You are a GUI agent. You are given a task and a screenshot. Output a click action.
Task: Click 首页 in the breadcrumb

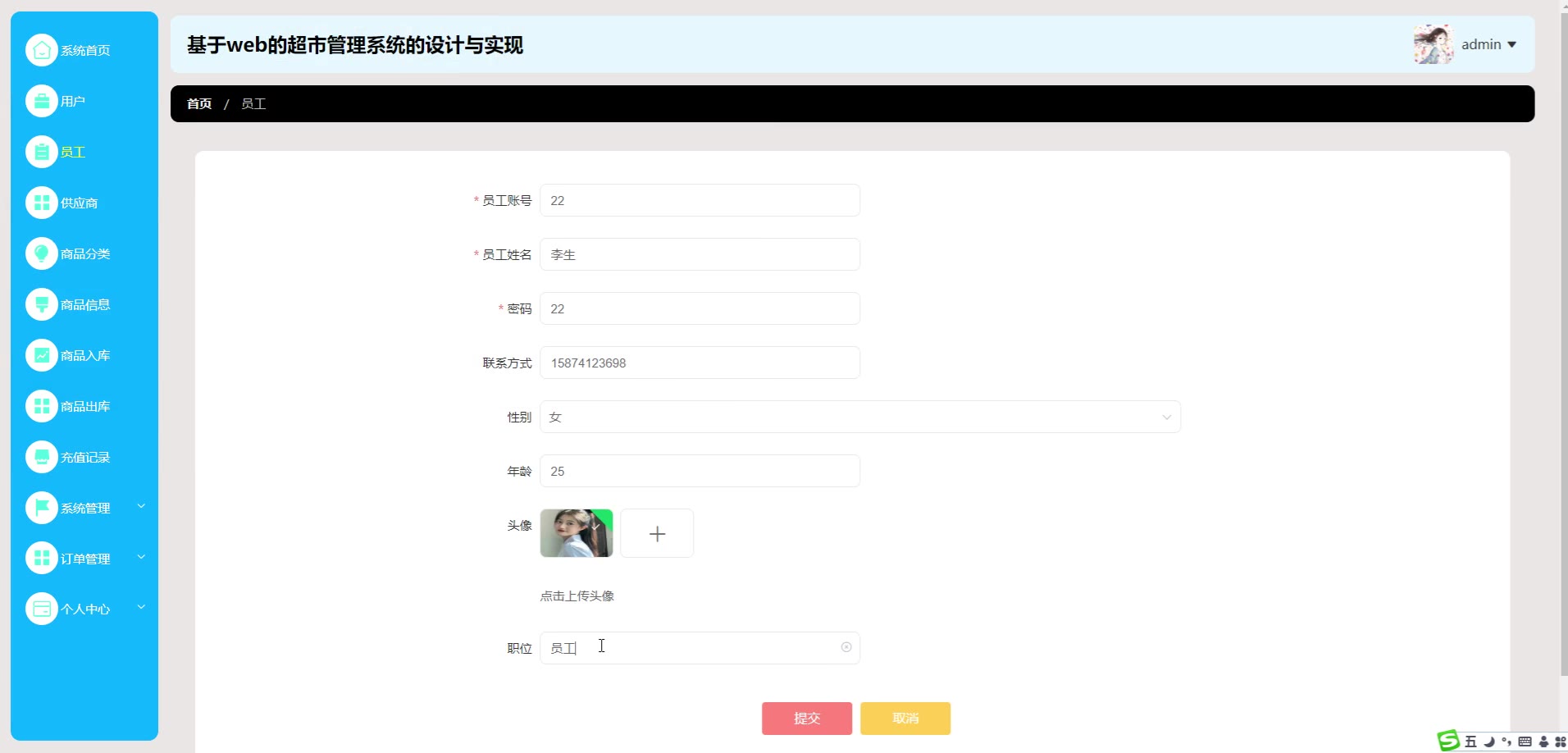(199, 103)
